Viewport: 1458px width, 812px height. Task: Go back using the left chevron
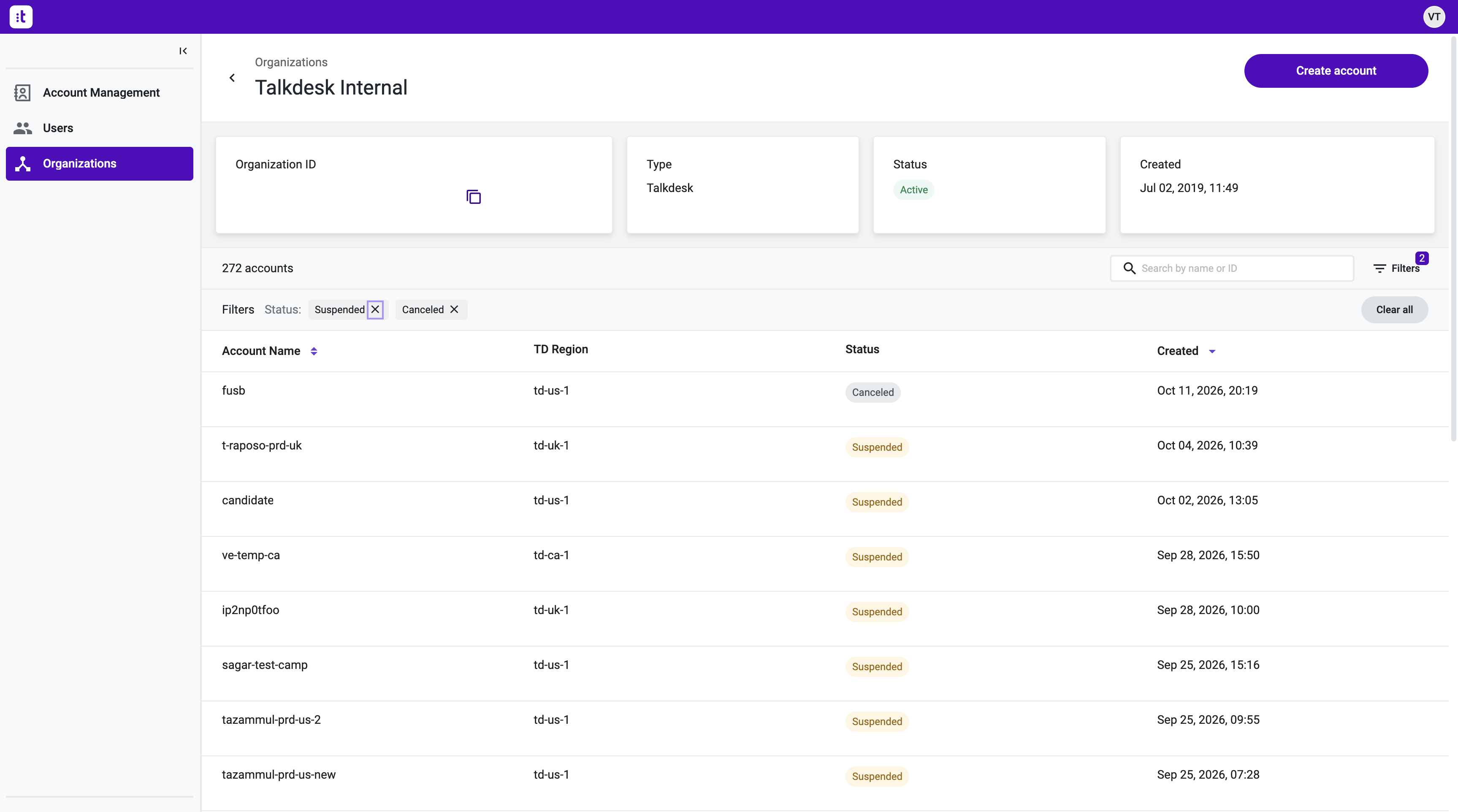232,78
